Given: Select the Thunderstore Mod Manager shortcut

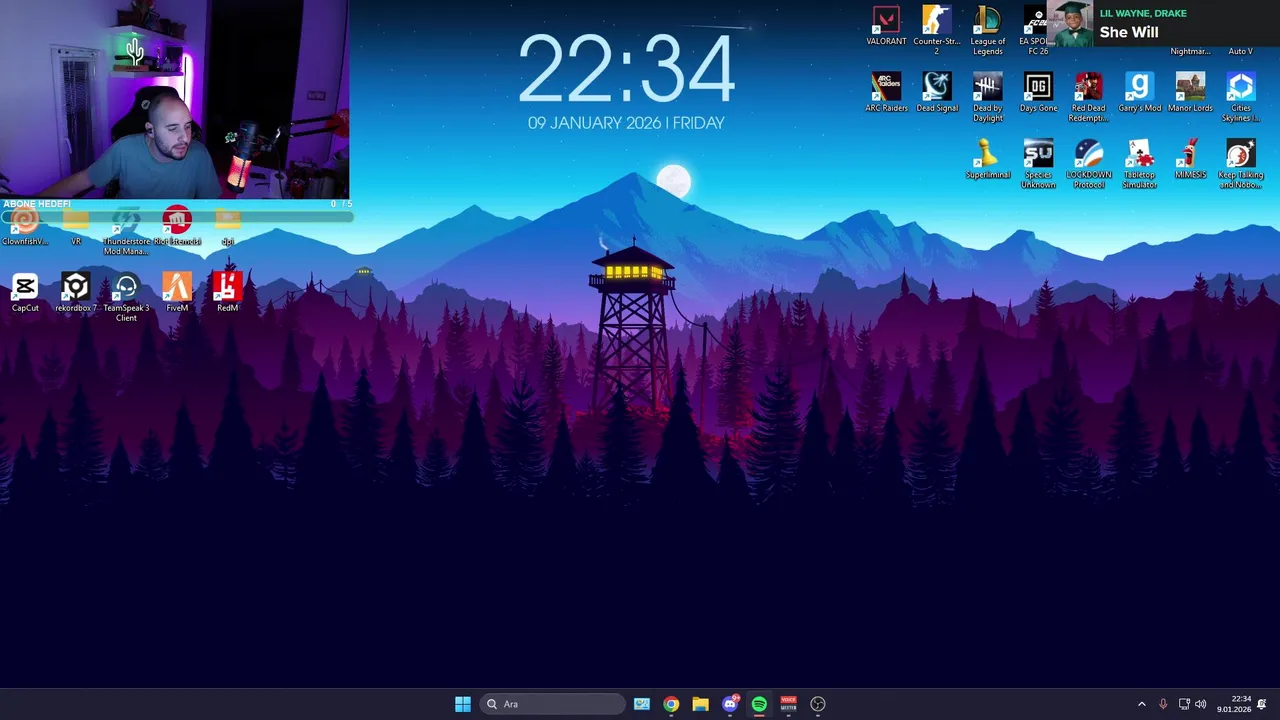Looking at the screenshot, I should [x=126, y=230].
